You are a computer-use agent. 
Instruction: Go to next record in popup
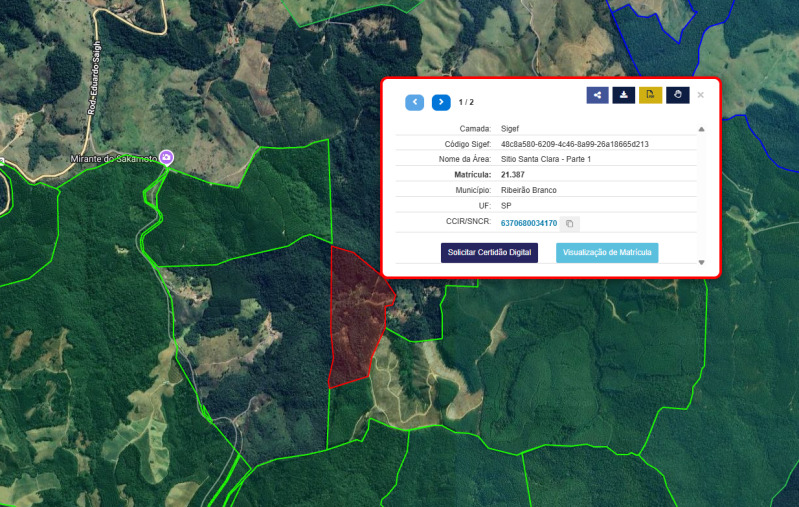click(x=441, y=102)
